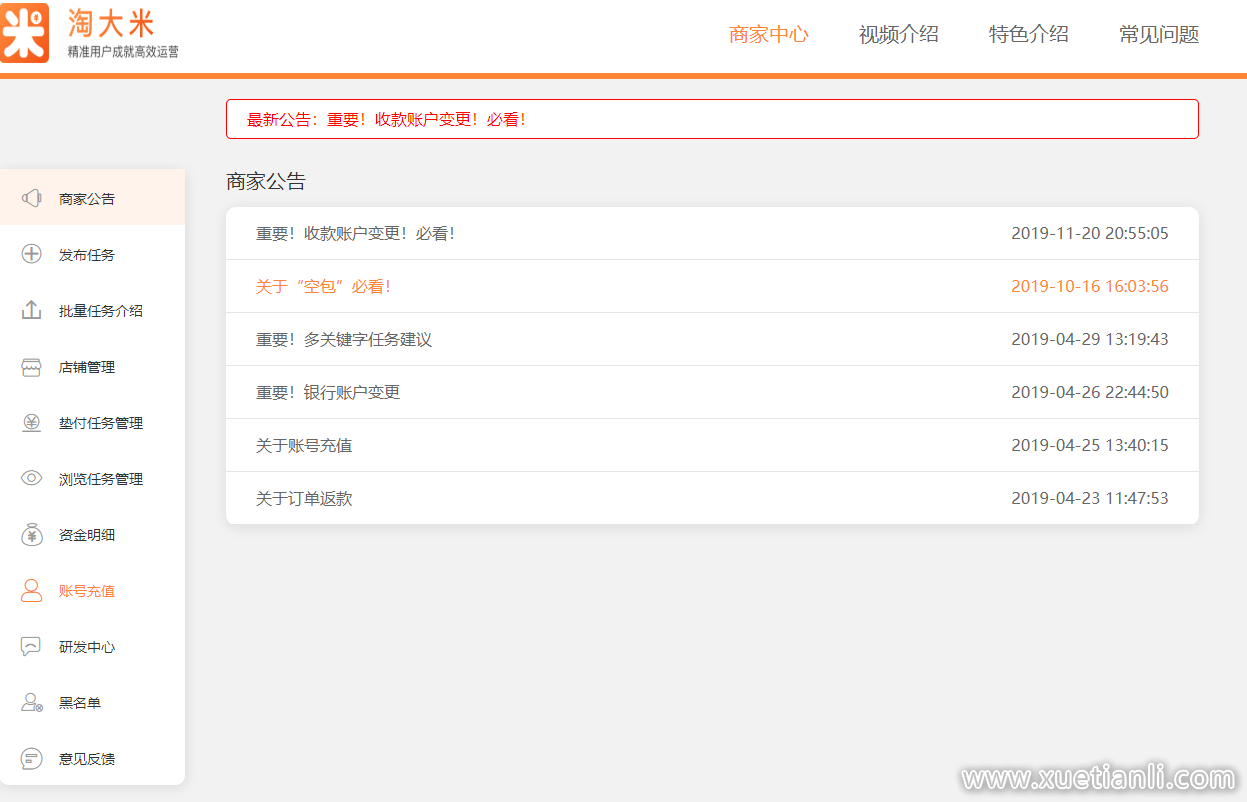
Task: Click the 发布任务 plus icon
Action: tap(30, 254)
